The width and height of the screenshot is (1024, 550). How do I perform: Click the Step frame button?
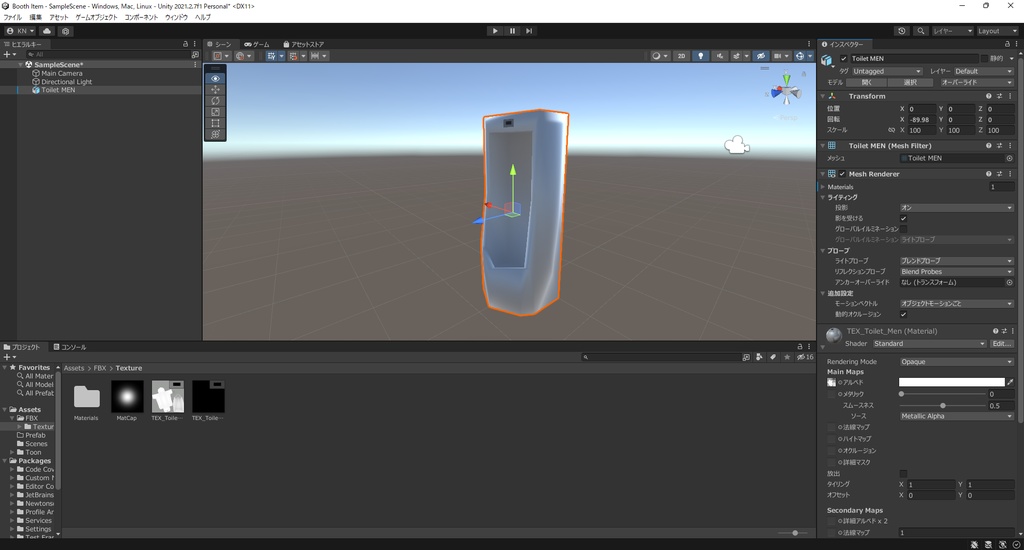(x=529, y=31)
